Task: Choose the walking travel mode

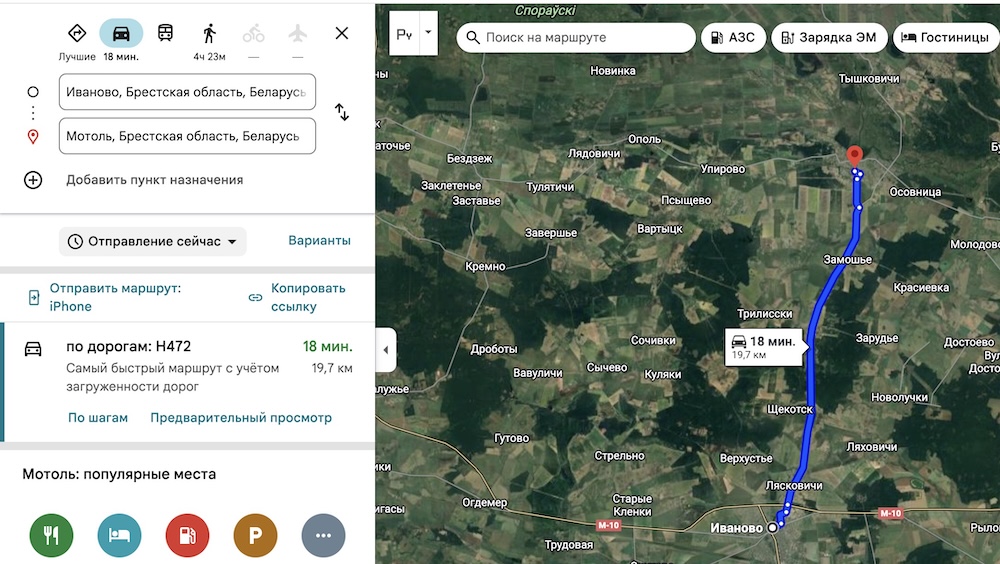Action: coord(209,33)
